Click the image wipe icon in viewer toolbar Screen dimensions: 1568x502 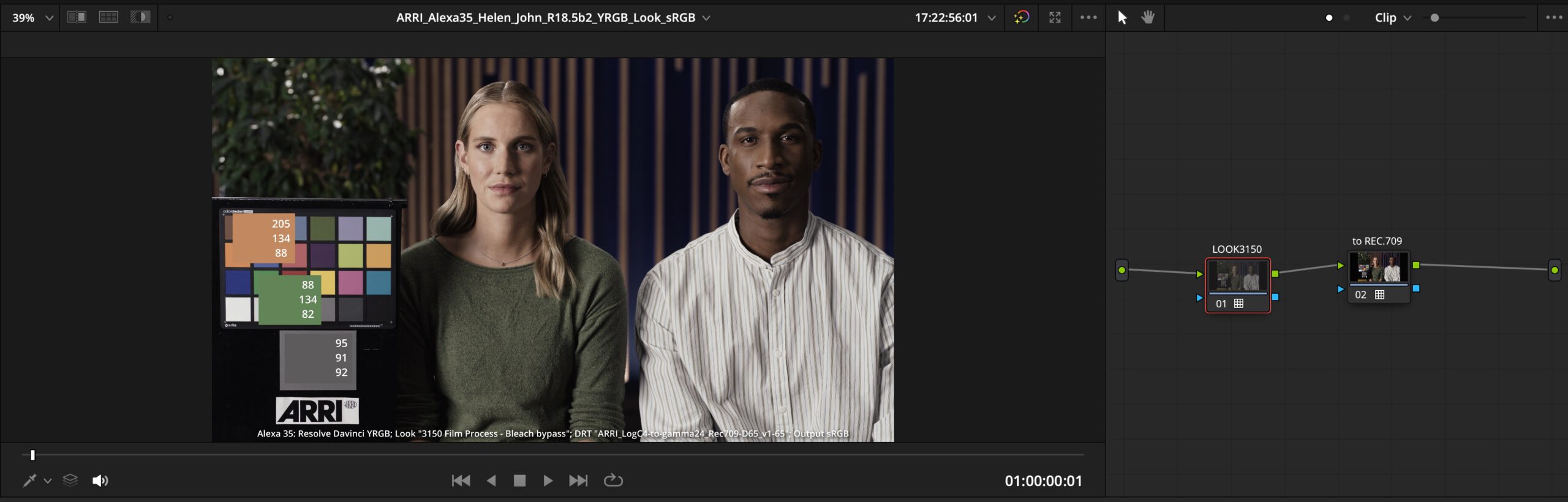point(77,17)
